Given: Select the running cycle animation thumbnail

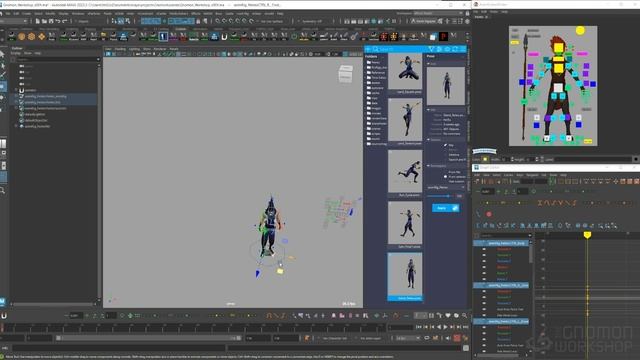Looking at the screenshot, I should [405, 171].
